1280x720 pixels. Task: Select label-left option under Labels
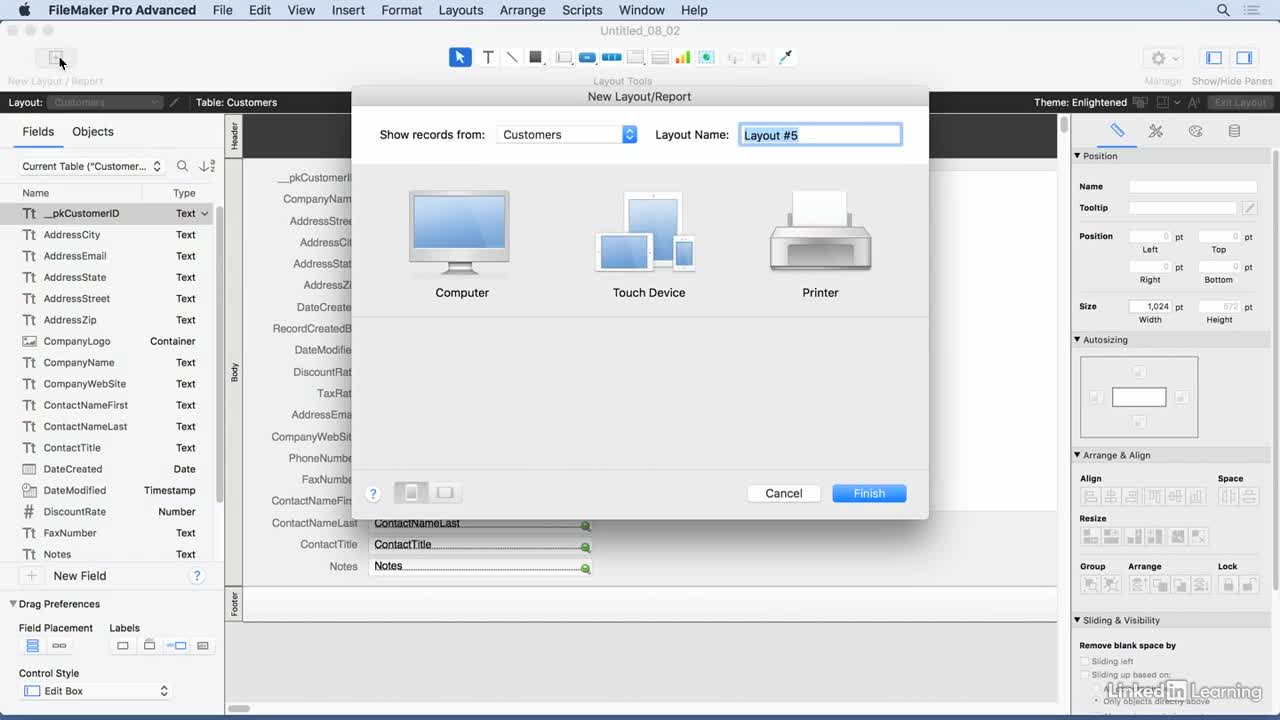(176, 646)
